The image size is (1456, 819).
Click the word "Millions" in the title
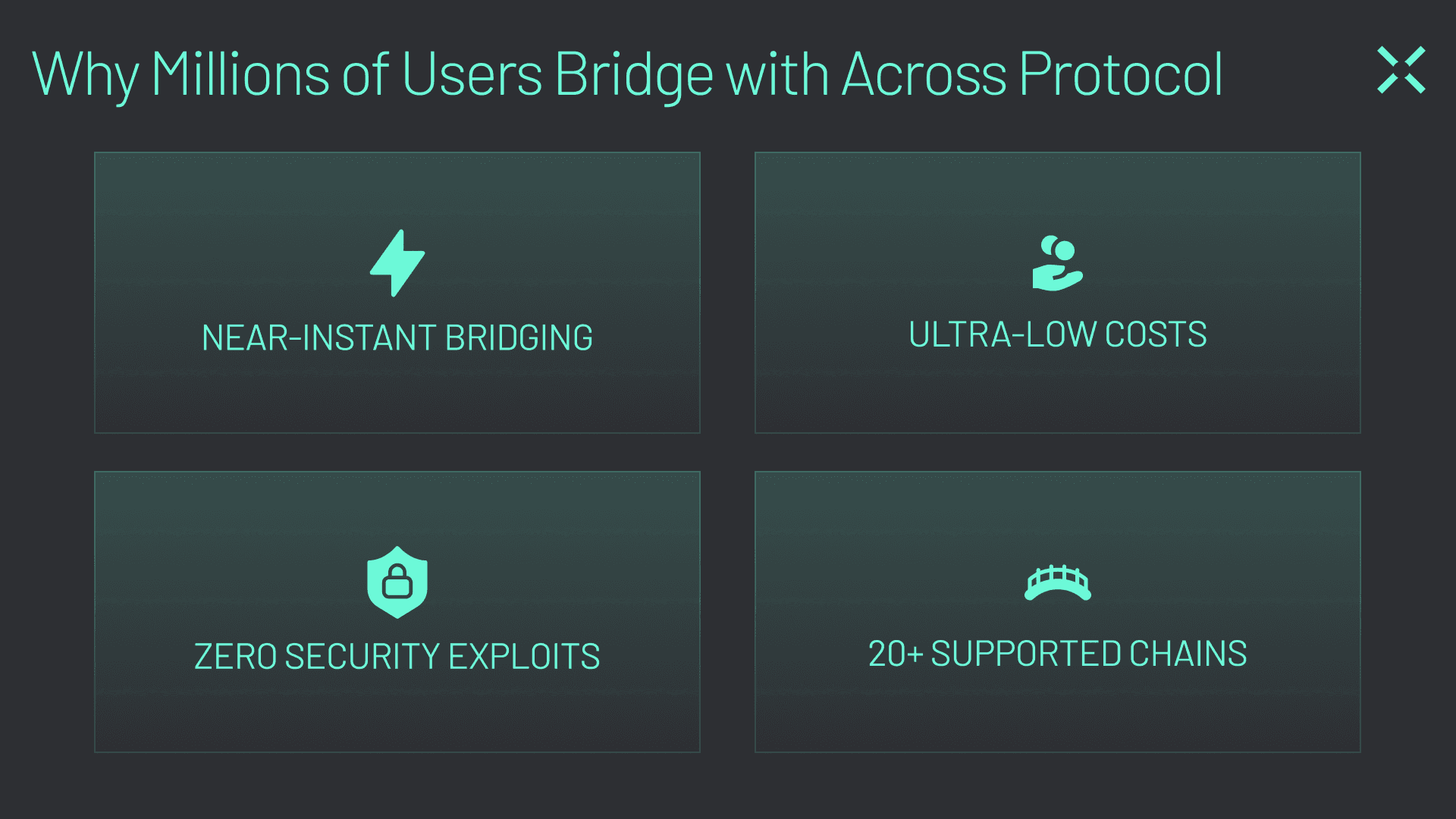[240, 74]
